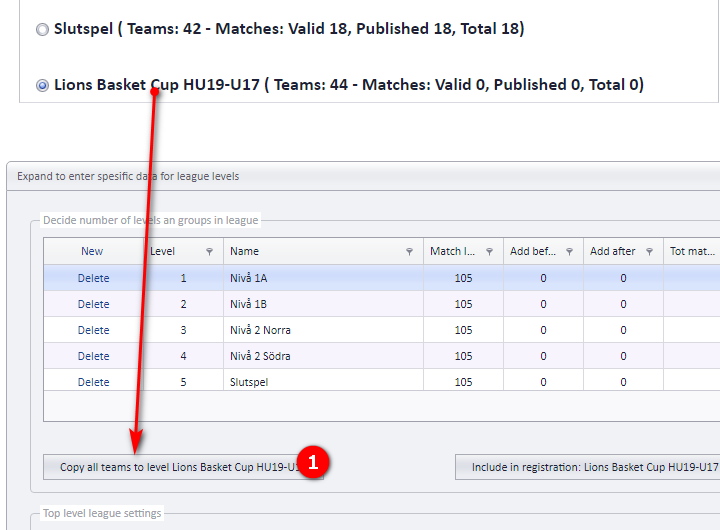Click the Lions Basket Cup HU19-U17 label text
Screen dimensions: 720x530
349,85
